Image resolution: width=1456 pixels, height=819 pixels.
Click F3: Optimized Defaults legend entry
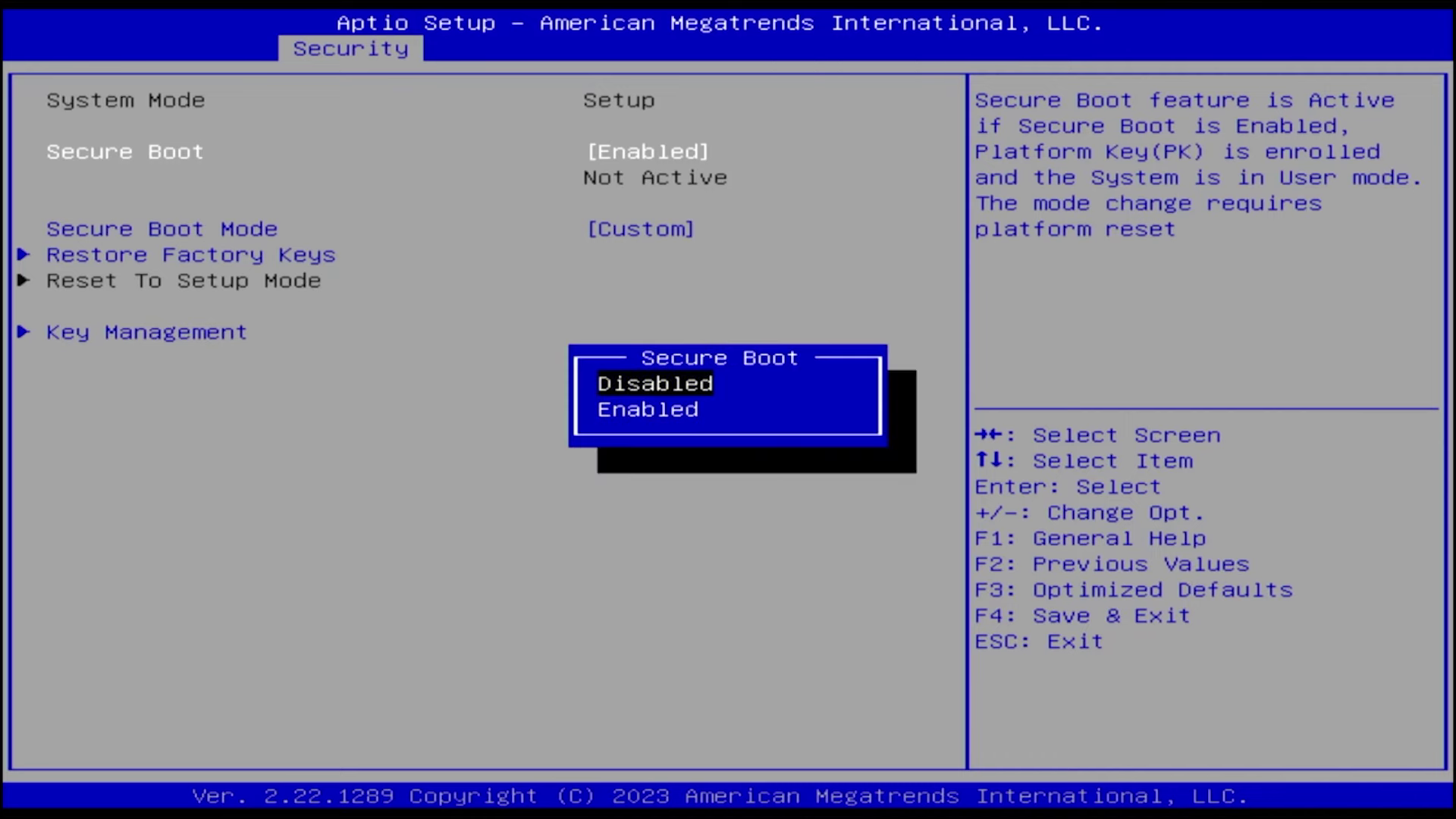click(x=1134, y=589)
